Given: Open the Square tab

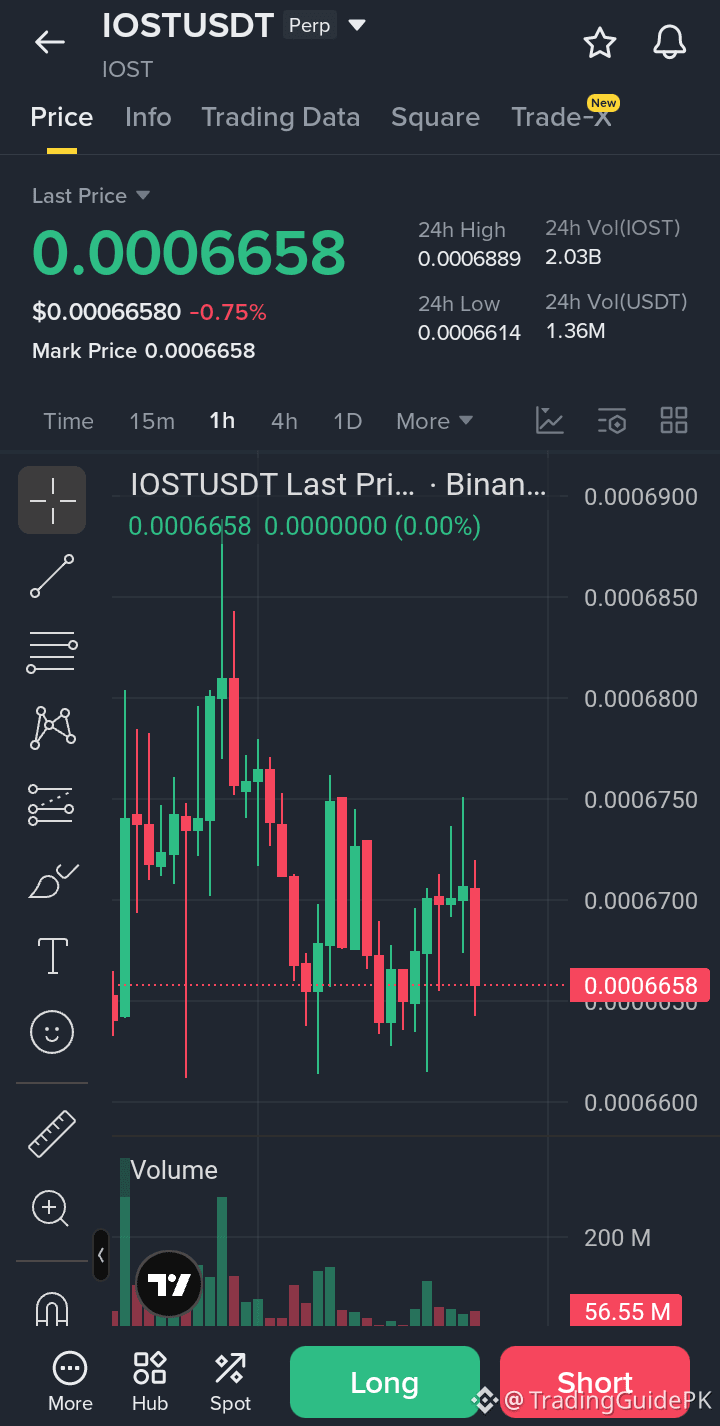Looking at the screenshot, I should pos(435,117).
